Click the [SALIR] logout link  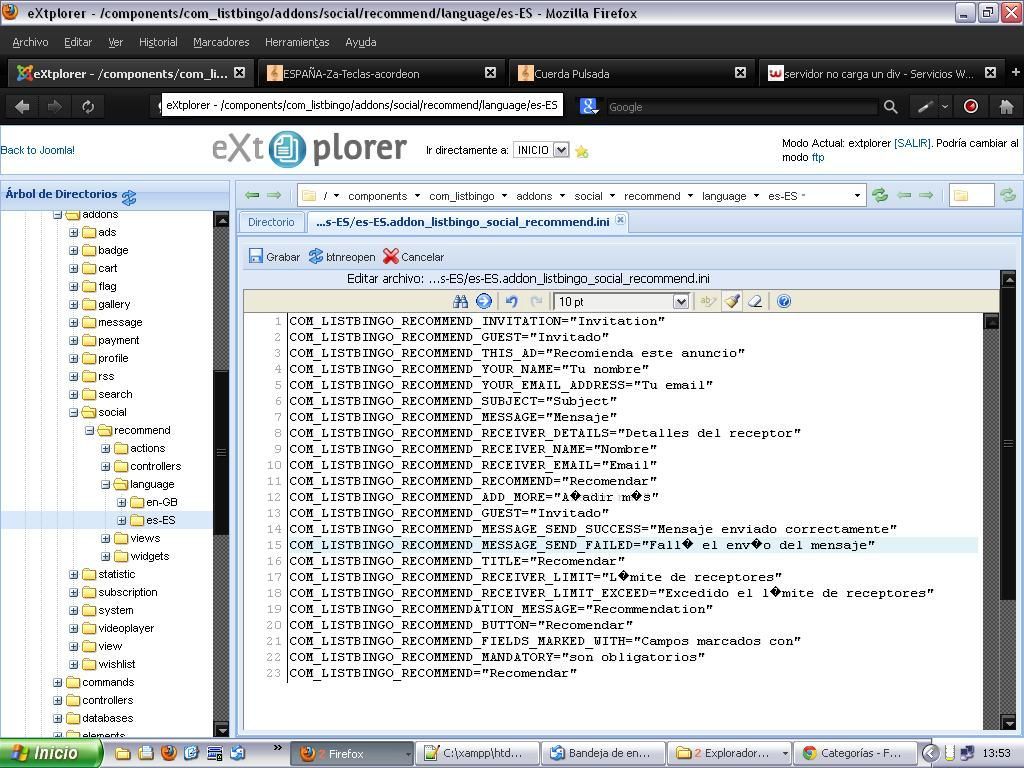point(912,143)
